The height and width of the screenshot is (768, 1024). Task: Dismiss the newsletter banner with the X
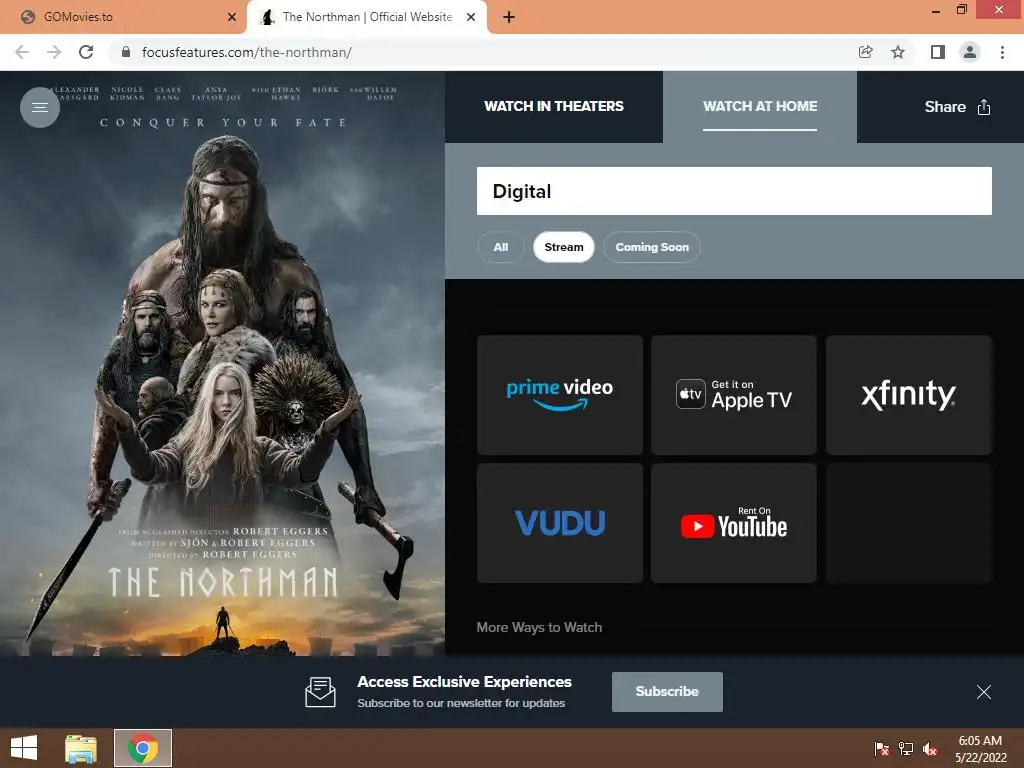click(x=984, y=692)
